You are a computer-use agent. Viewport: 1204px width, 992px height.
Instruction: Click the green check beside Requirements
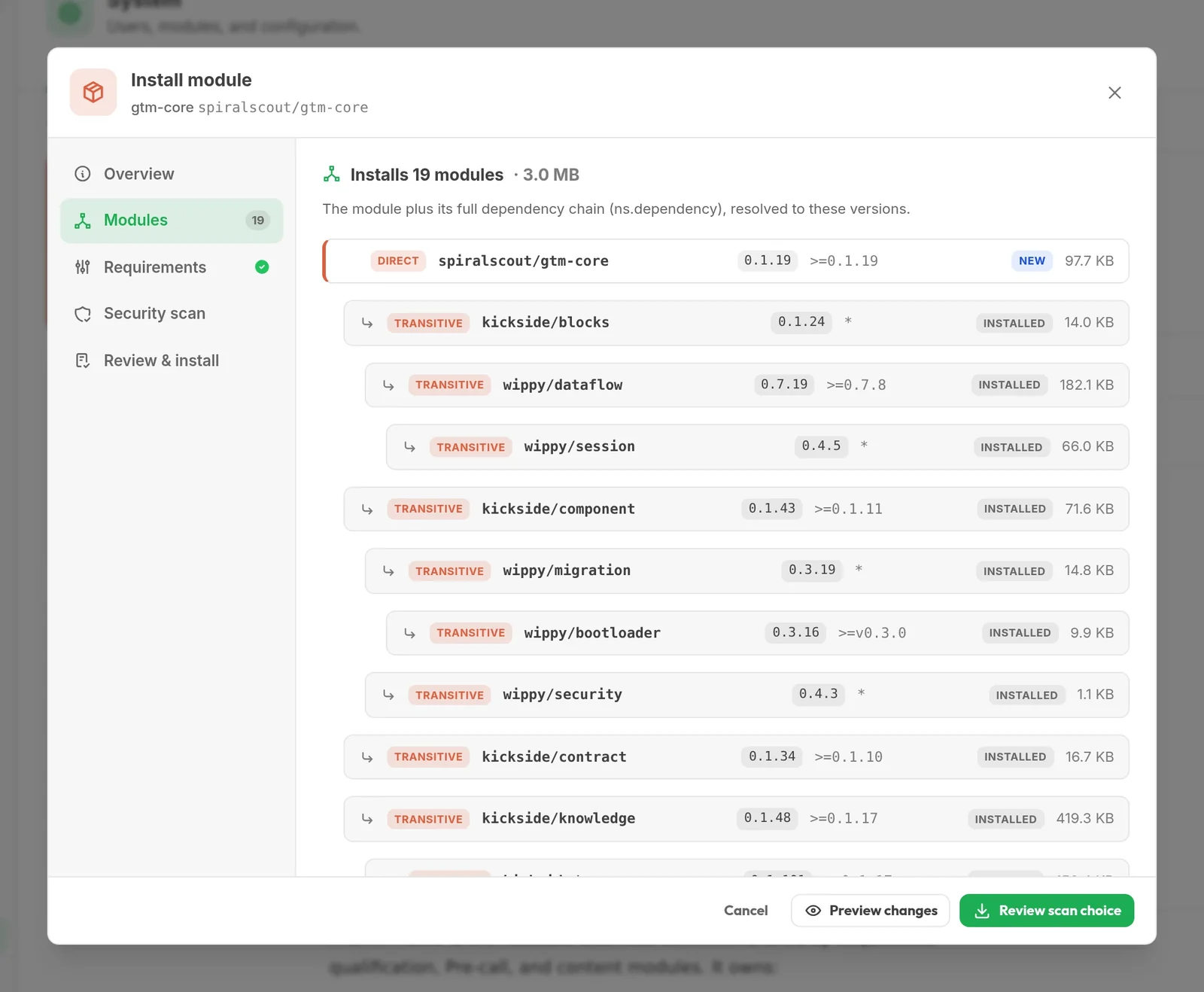point(262,267)
